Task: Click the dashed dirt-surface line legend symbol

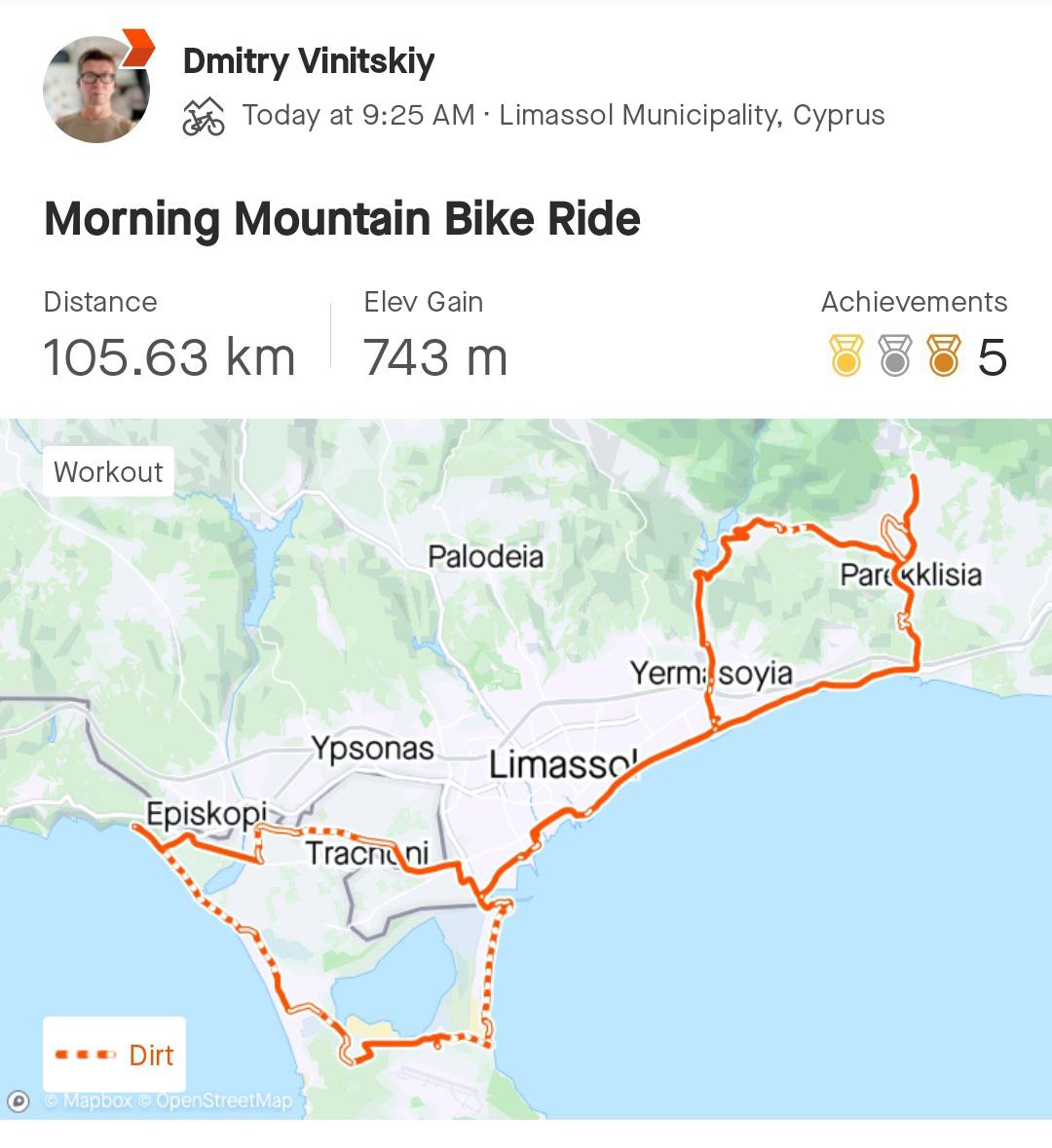Action: pyautogui.click(x=86, y=1055)
